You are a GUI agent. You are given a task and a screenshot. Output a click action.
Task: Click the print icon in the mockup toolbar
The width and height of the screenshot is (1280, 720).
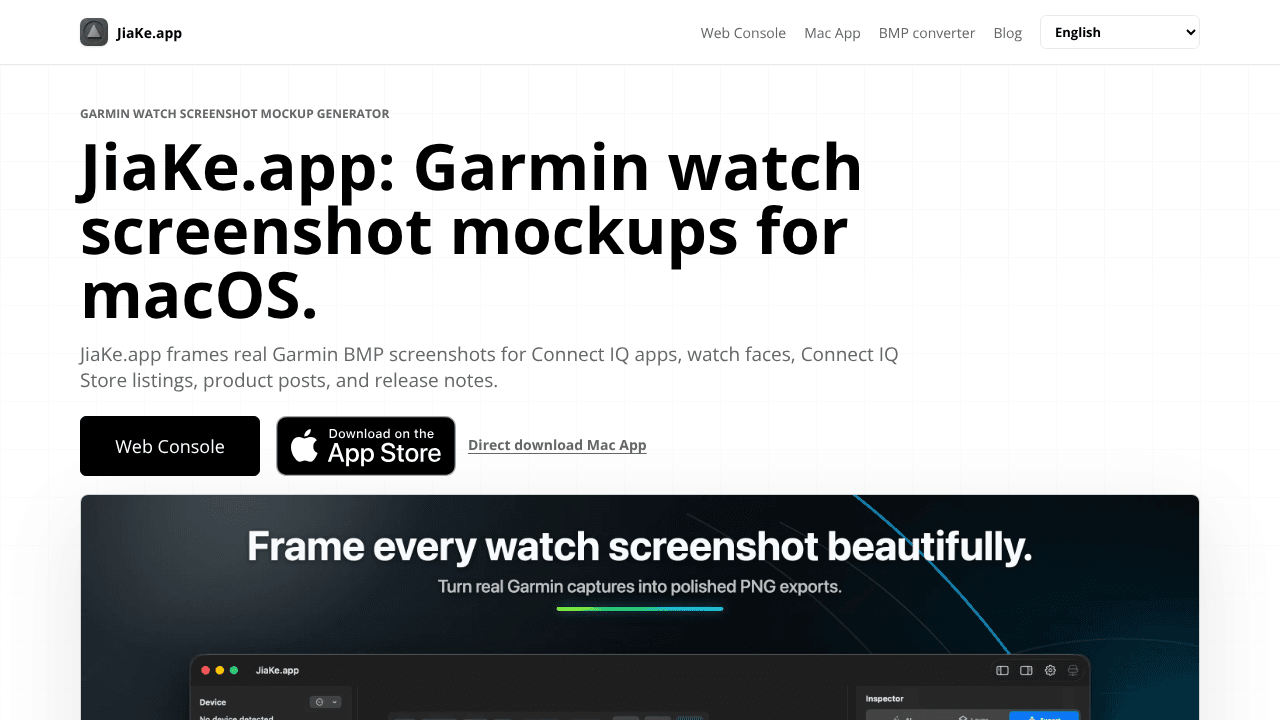point(1073,670)
